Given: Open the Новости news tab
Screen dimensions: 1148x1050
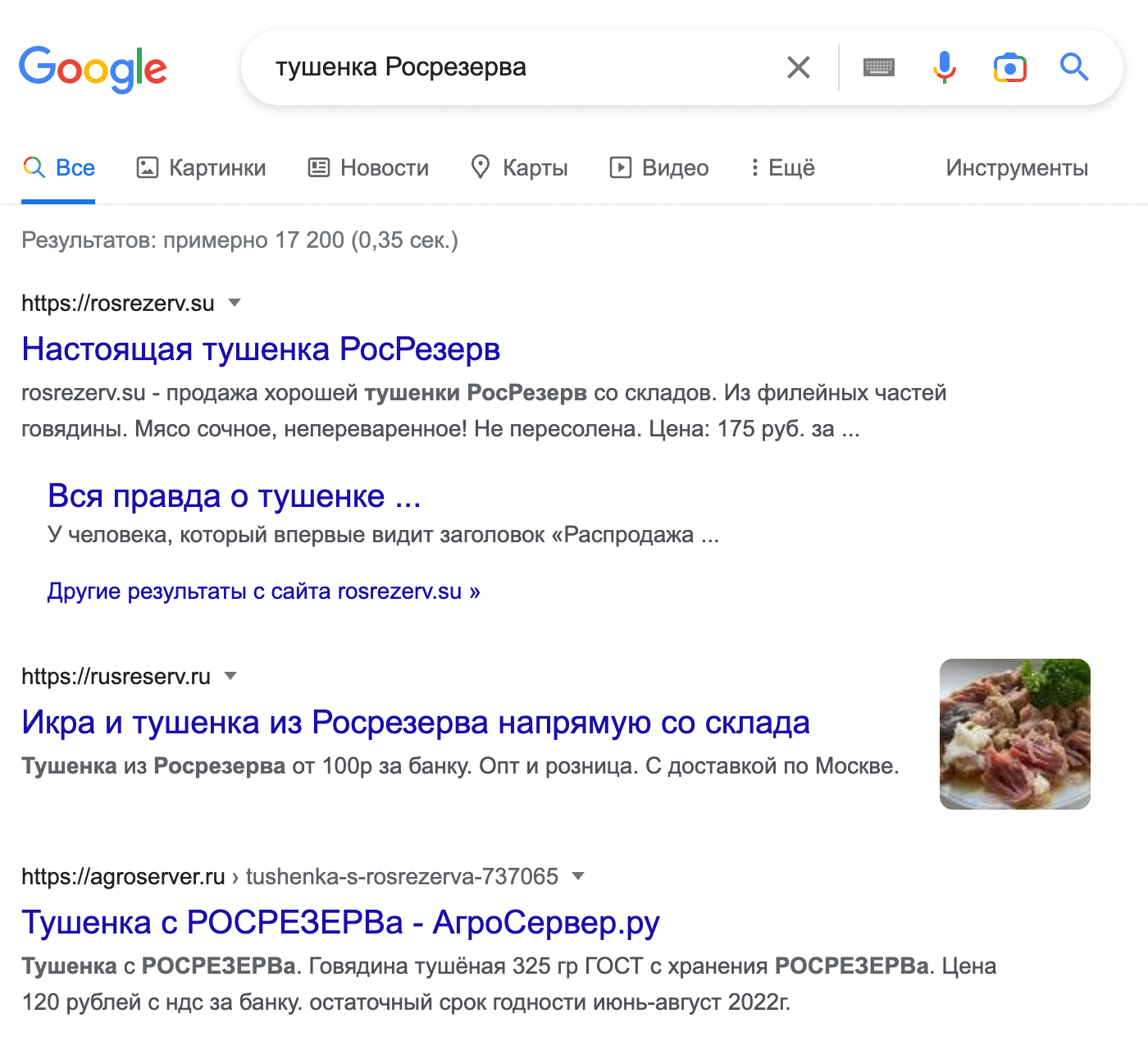Looking at the screenshot, I should coord(368,168).
